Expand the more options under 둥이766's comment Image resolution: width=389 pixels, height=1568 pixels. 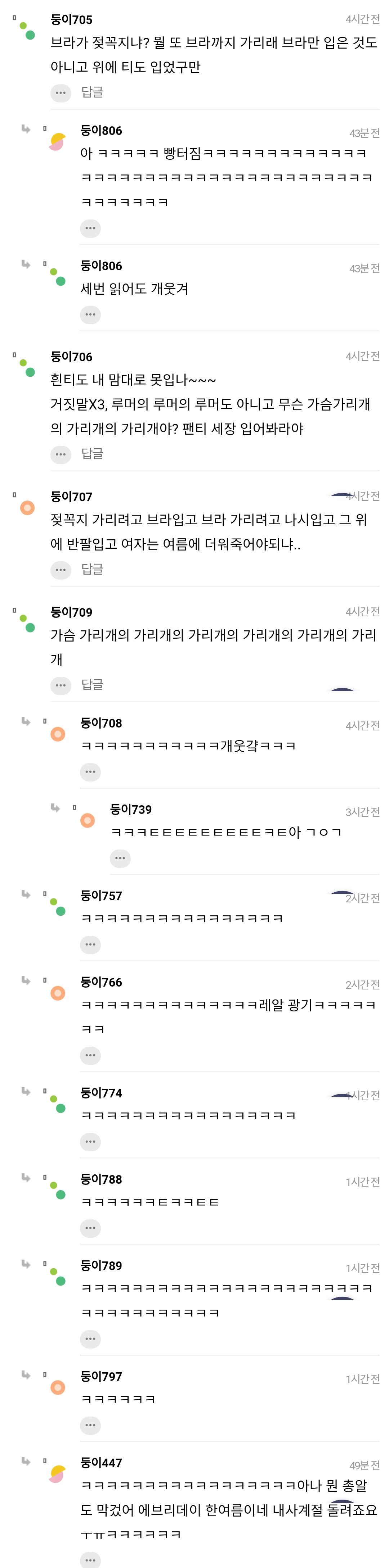point(90,1056)
